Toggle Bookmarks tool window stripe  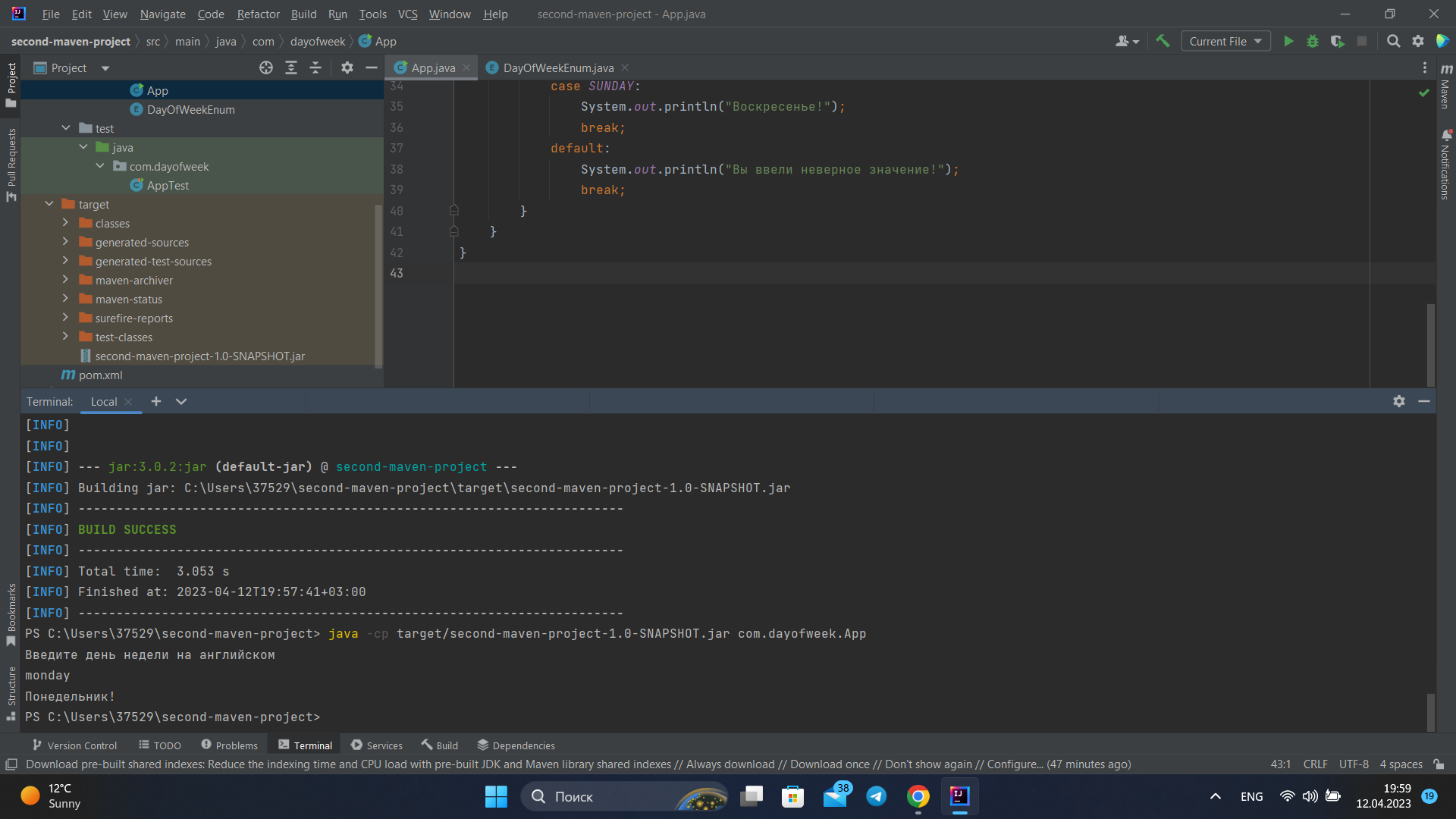click(11, 614)
